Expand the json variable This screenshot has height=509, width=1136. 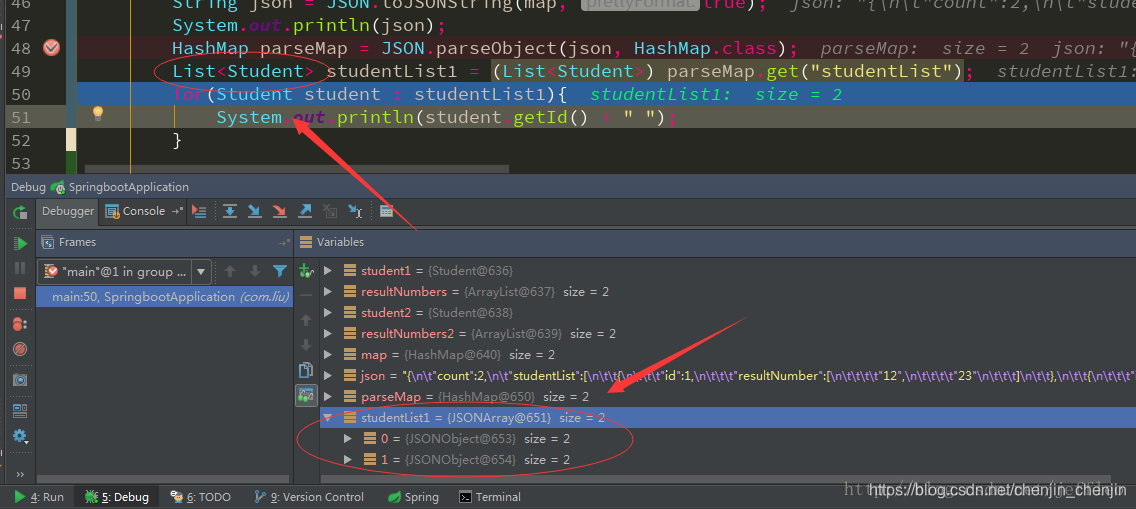pyautogui.click(x=328, y=375)
